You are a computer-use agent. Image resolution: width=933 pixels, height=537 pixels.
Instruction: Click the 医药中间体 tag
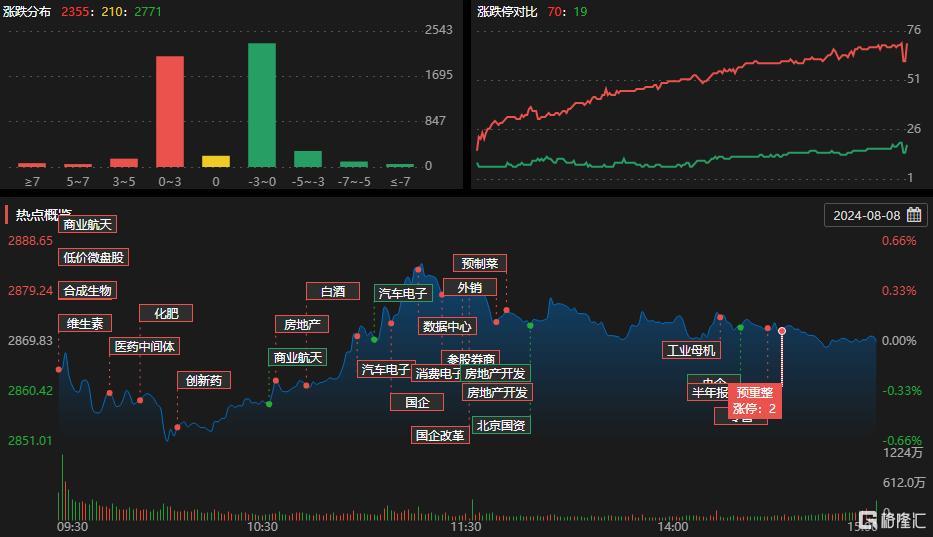(x=145, y=346)
